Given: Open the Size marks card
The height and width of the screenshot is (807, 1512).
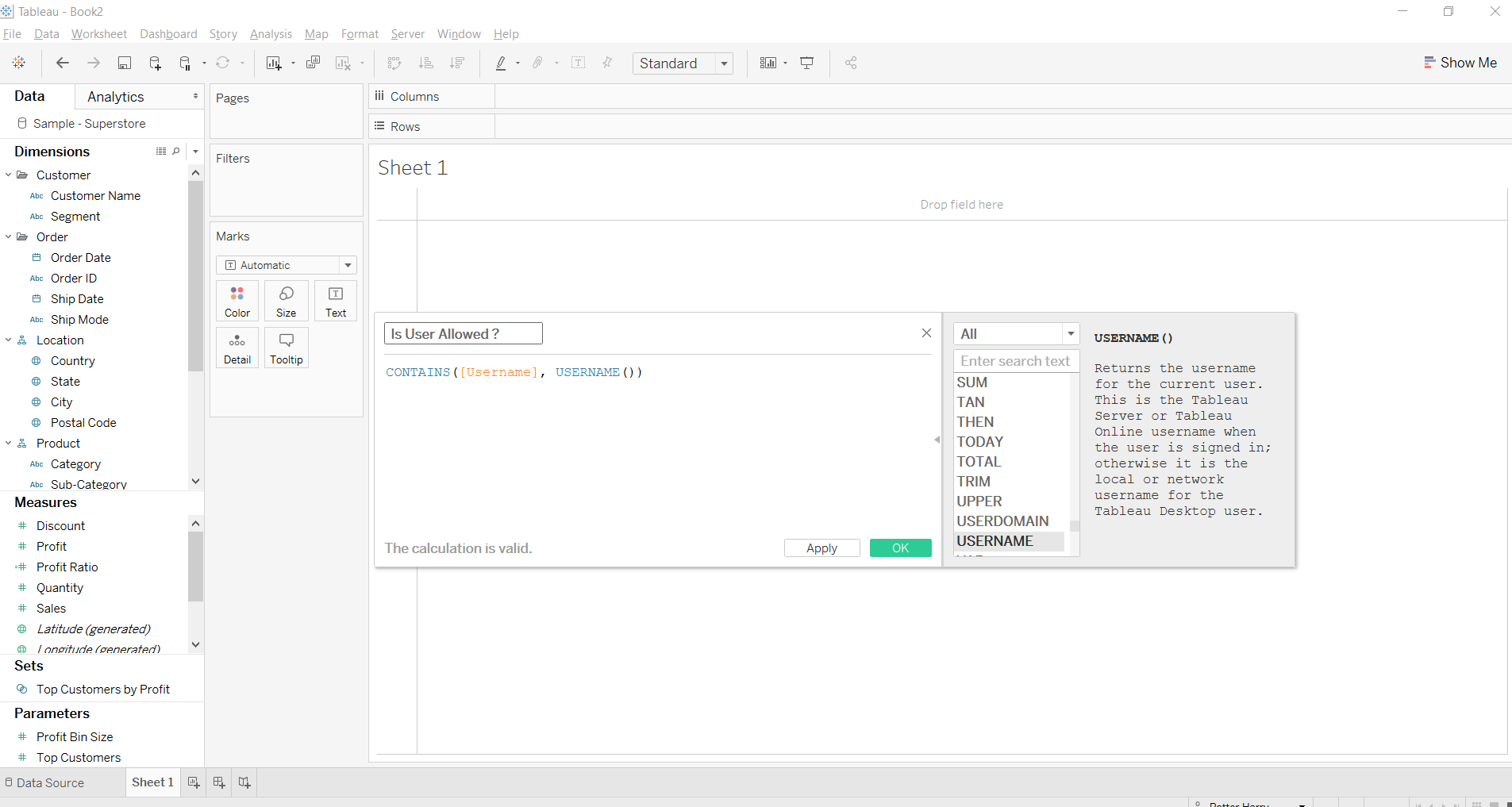Looking at the screenshot, I should [x=287, y=301].
